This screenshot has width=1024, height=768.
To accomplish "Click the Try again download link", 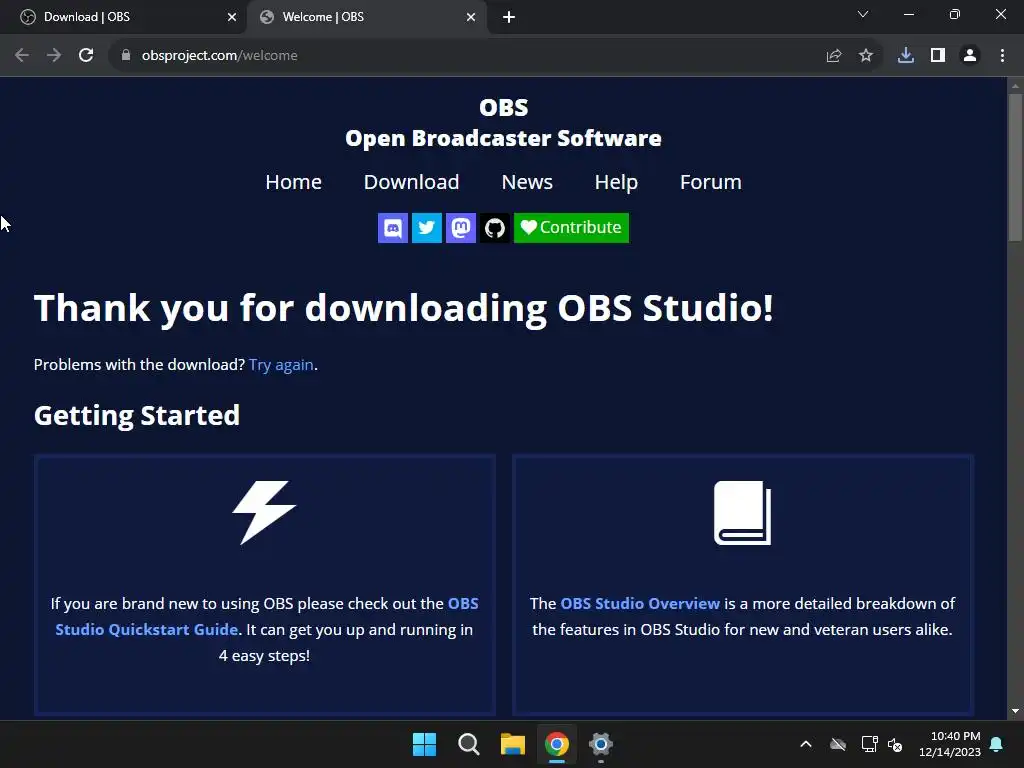I will point(281,364).
